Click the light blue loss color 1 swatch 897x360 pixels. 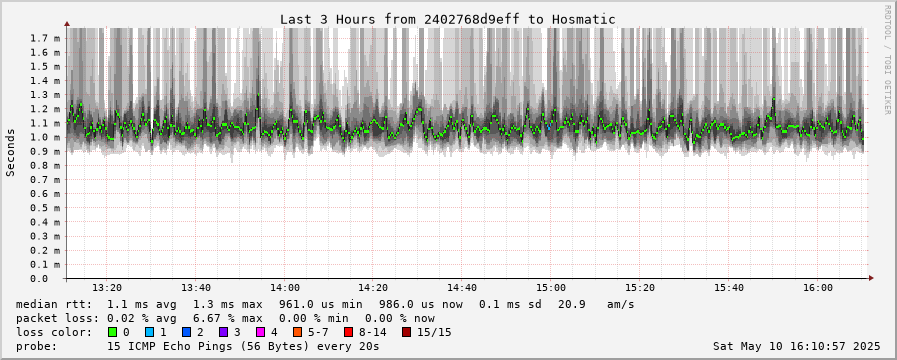[149, 332]
